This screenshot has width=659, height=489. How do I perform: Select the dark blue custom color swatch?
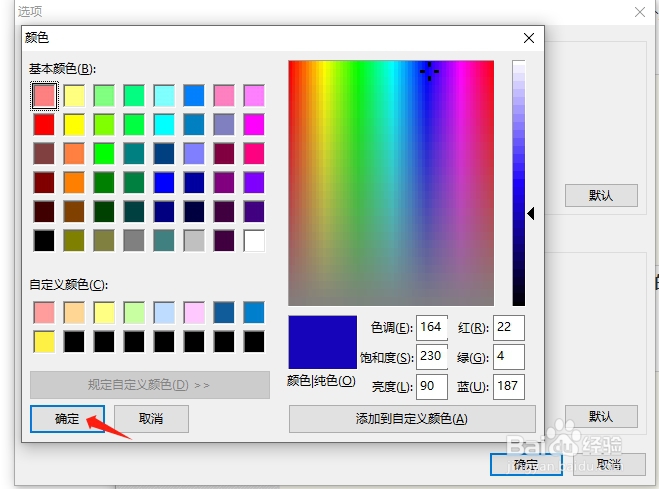pos(224,313)
